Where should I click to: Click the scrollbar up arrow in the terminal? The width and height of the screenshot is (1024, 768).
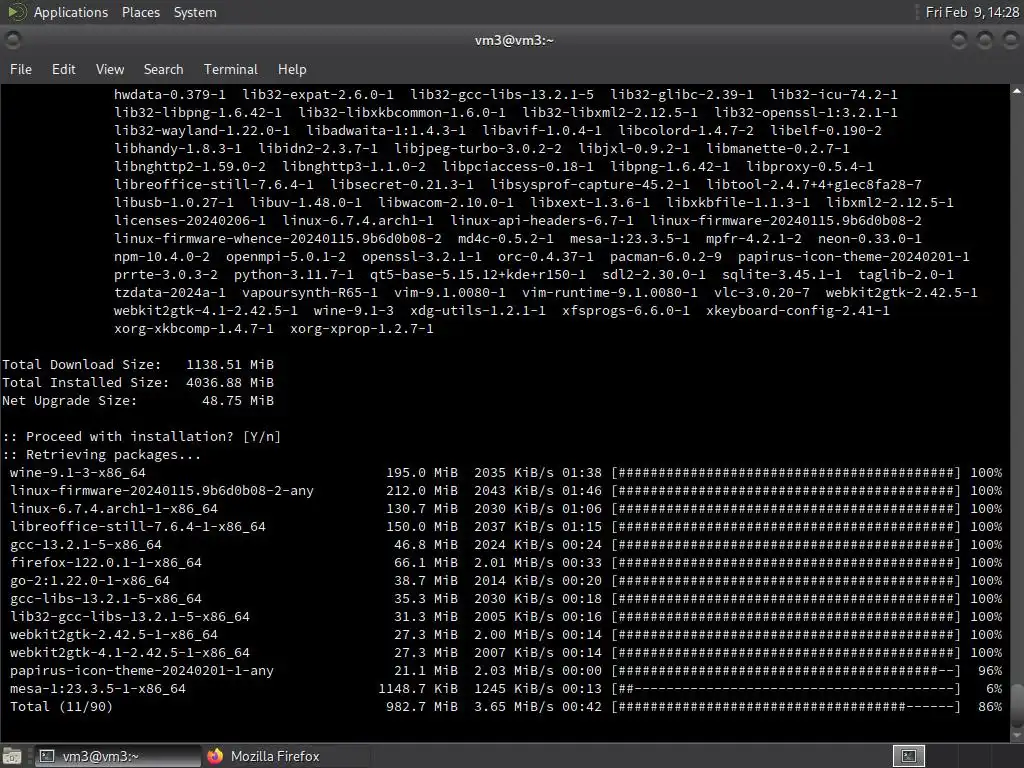[x=1017, y=91]
